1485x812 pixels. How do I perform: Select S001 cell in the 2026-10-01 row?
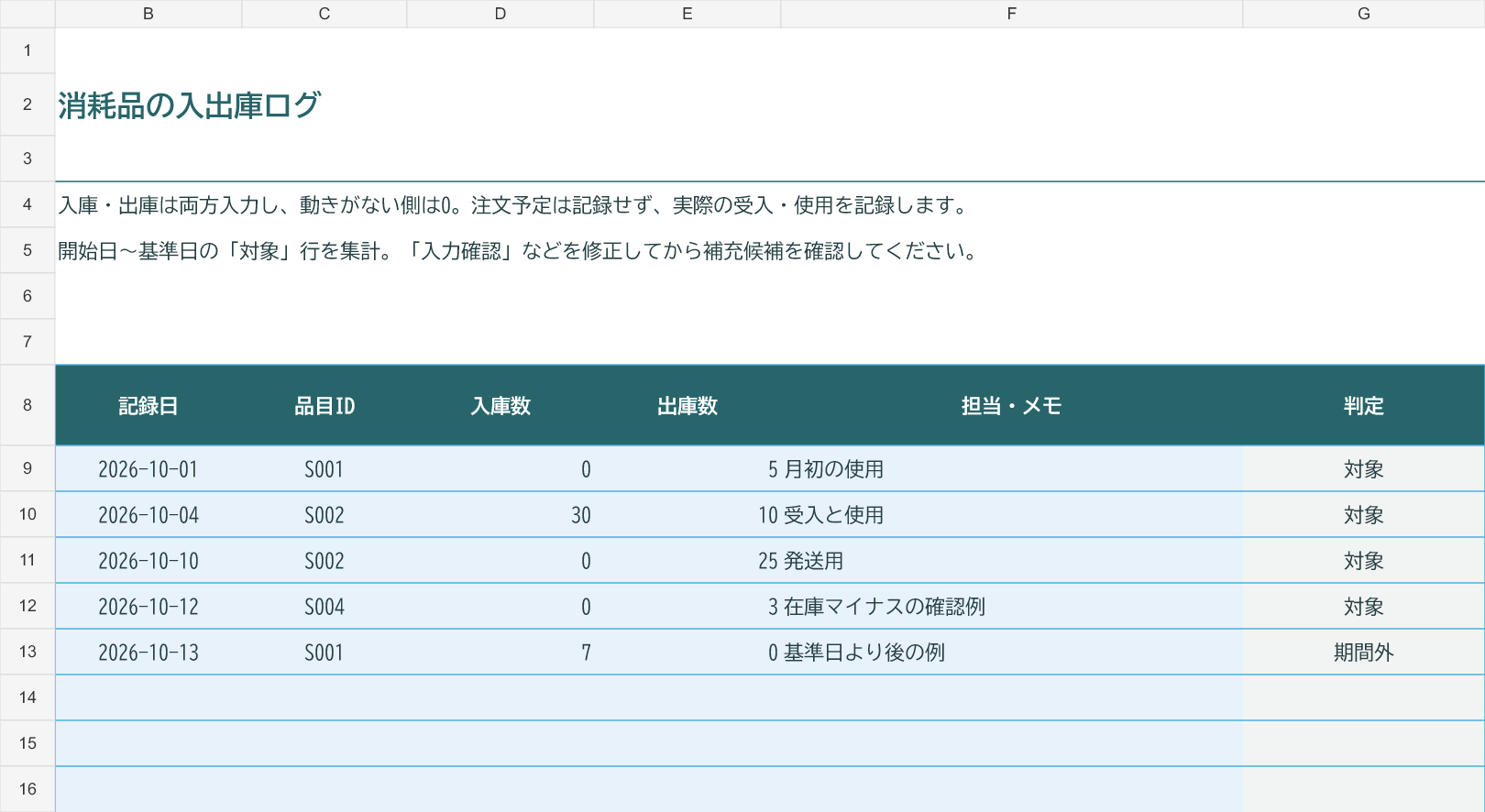(324, 469)
